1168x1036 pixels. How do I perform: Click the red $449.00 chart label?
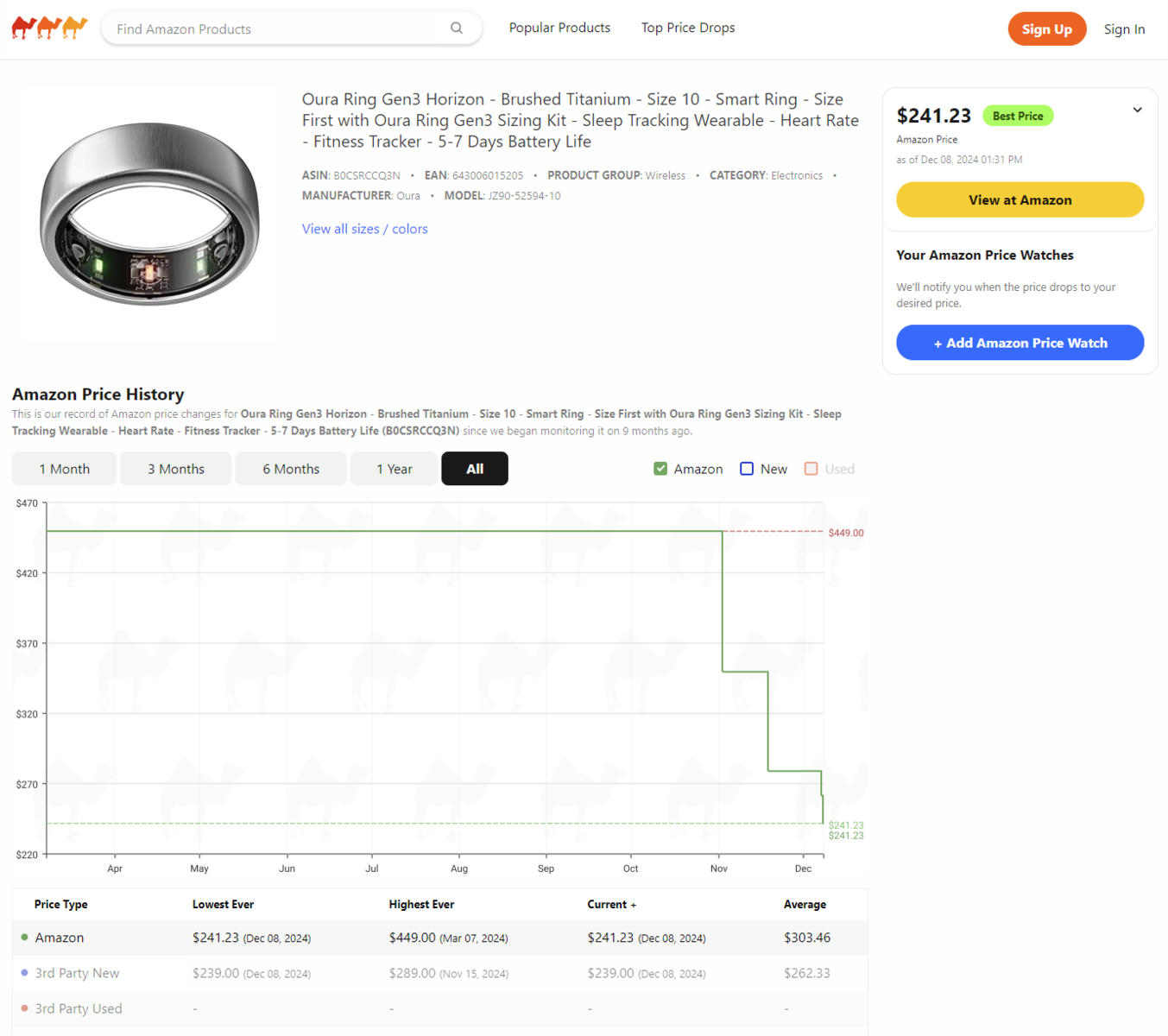click(846, 533)
